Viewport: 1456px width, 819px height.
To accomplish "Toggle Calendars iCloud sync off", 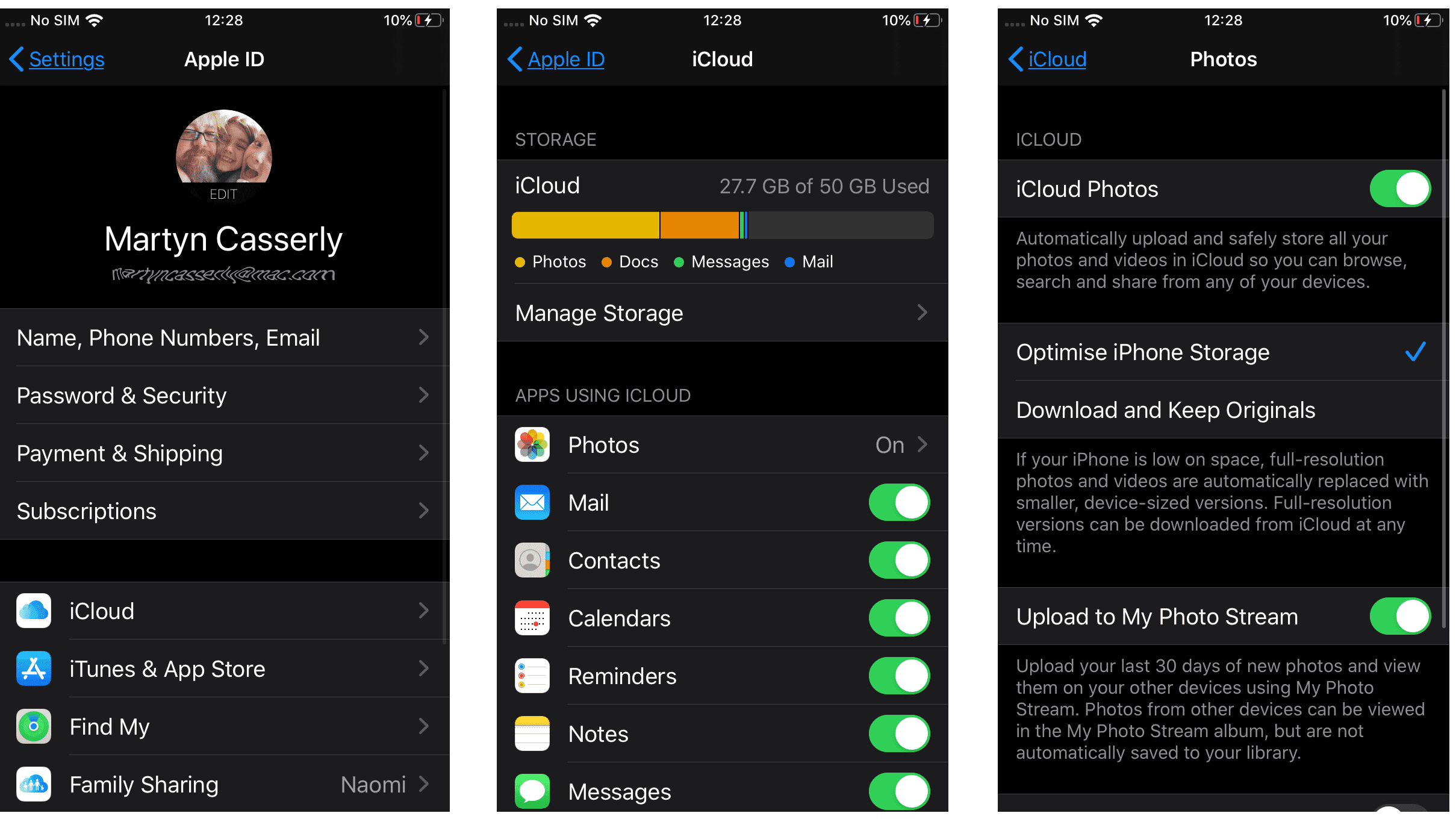I will [900, 618].
